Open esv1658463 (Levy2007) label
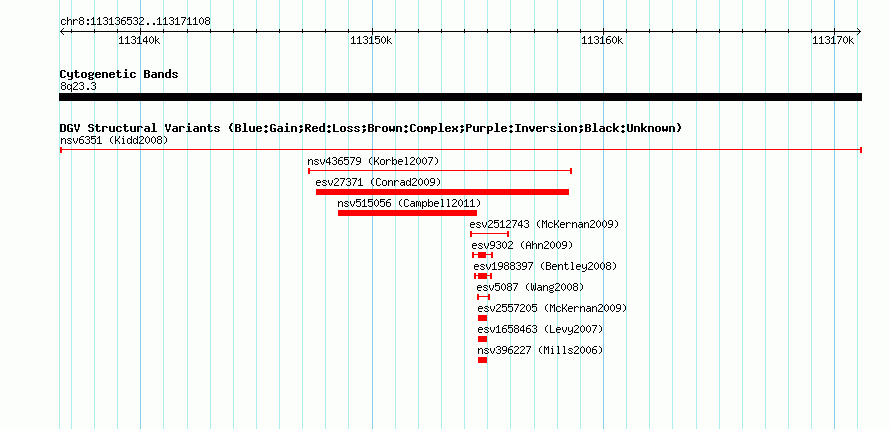This screenshot has height=429, width=890. [540, 329]
